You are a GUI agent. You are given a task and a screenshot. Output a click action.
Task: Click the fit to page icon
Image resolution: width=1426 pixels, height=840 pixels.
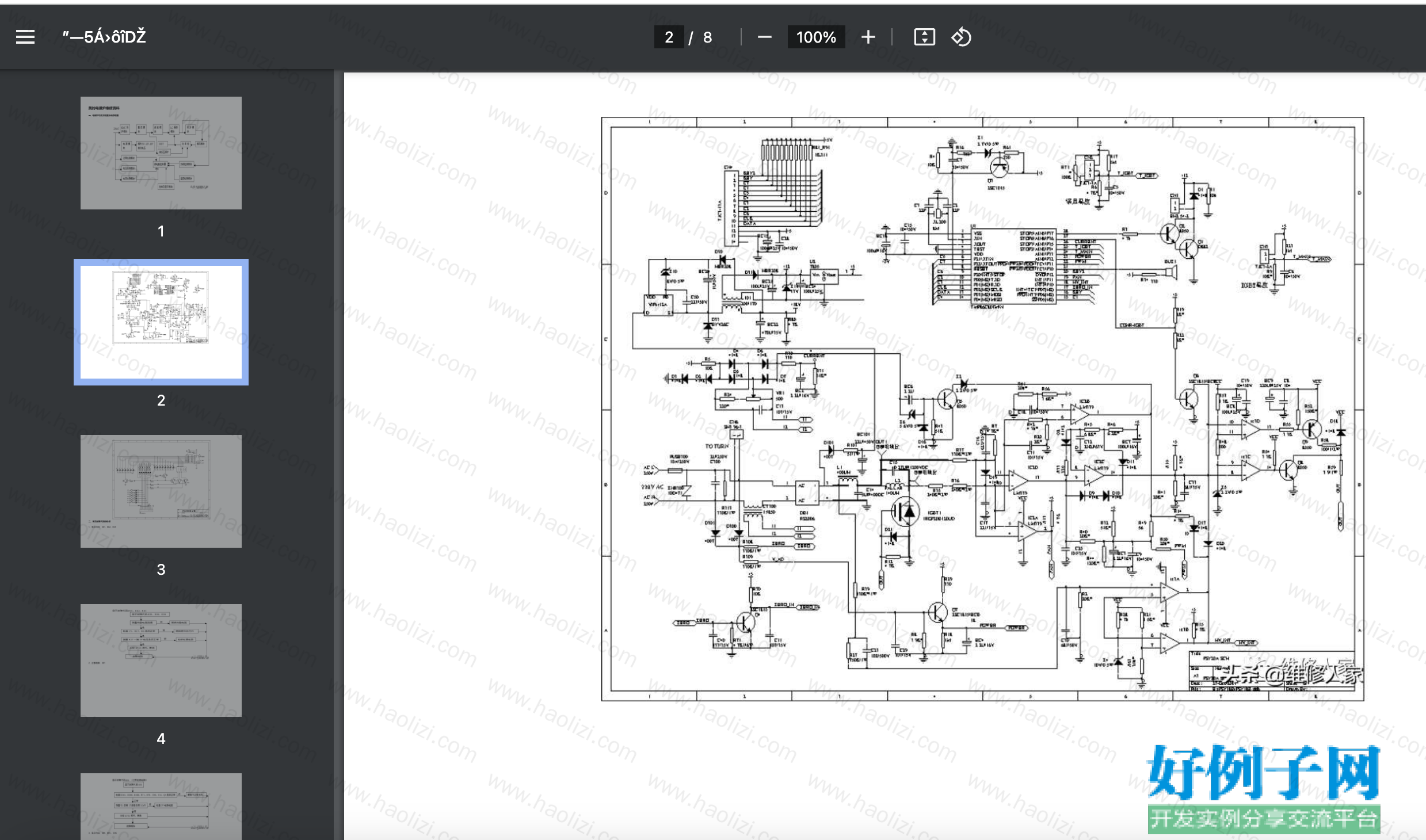[x=924, y=37]
